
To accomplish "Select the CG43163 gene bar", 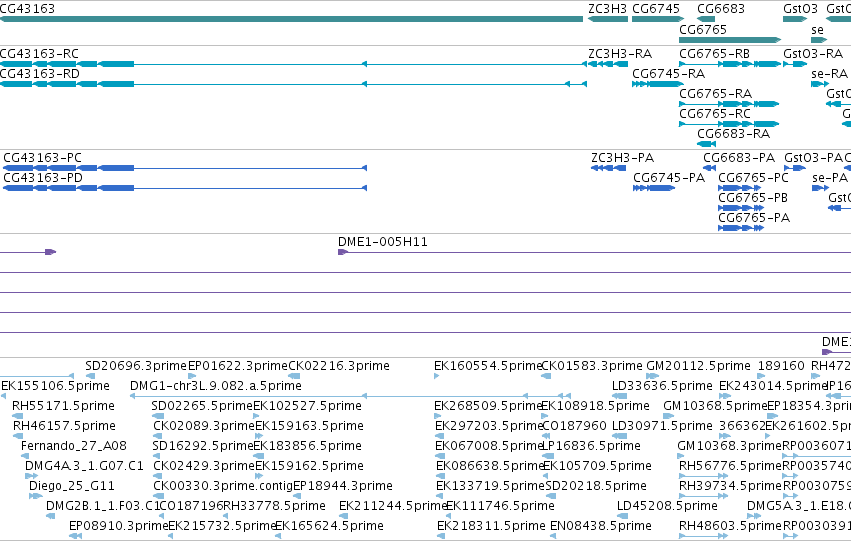I will click(x=291, y=19).
